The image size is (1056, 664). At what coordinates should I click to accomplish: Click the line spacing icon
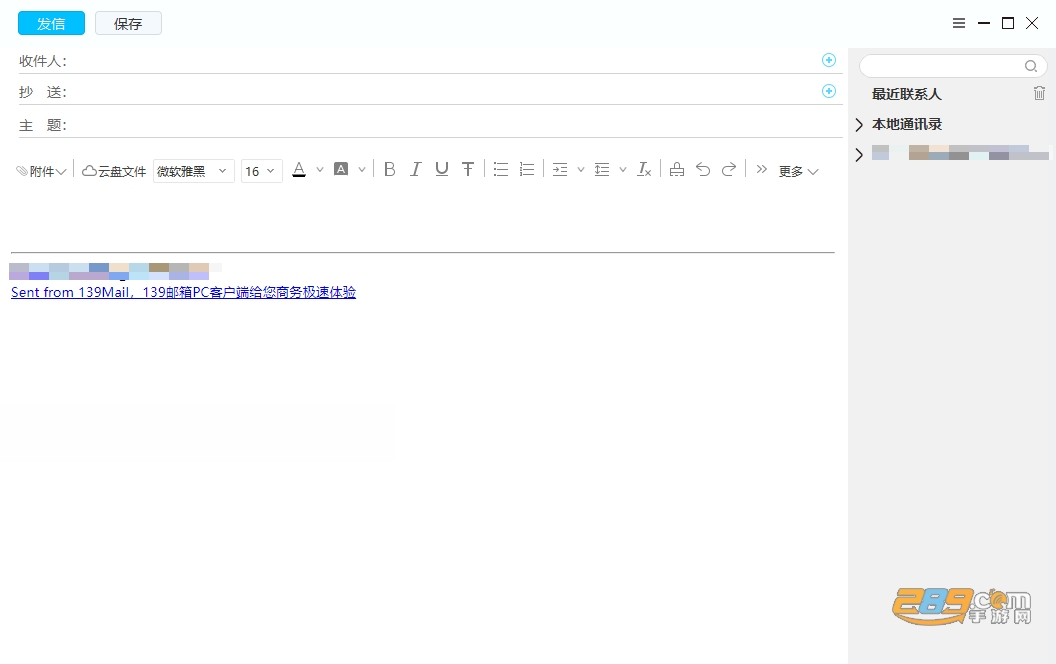click(601, 170)
